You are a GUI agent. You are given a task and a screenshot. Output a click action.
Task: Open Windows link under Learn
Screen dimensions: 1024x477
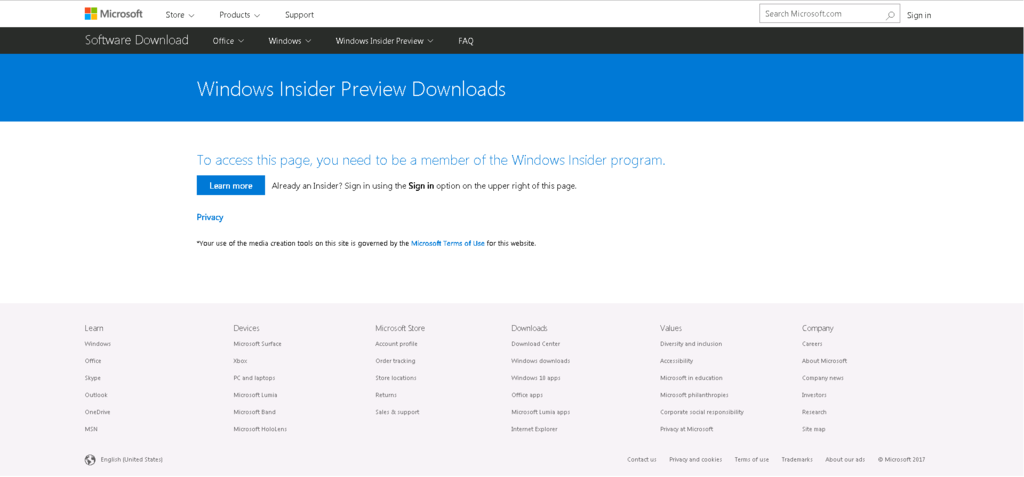tap(98, 344)
